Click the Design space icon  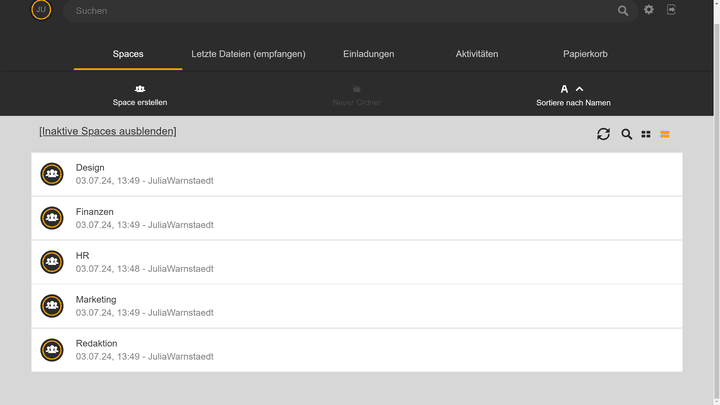tap(52, 174)
